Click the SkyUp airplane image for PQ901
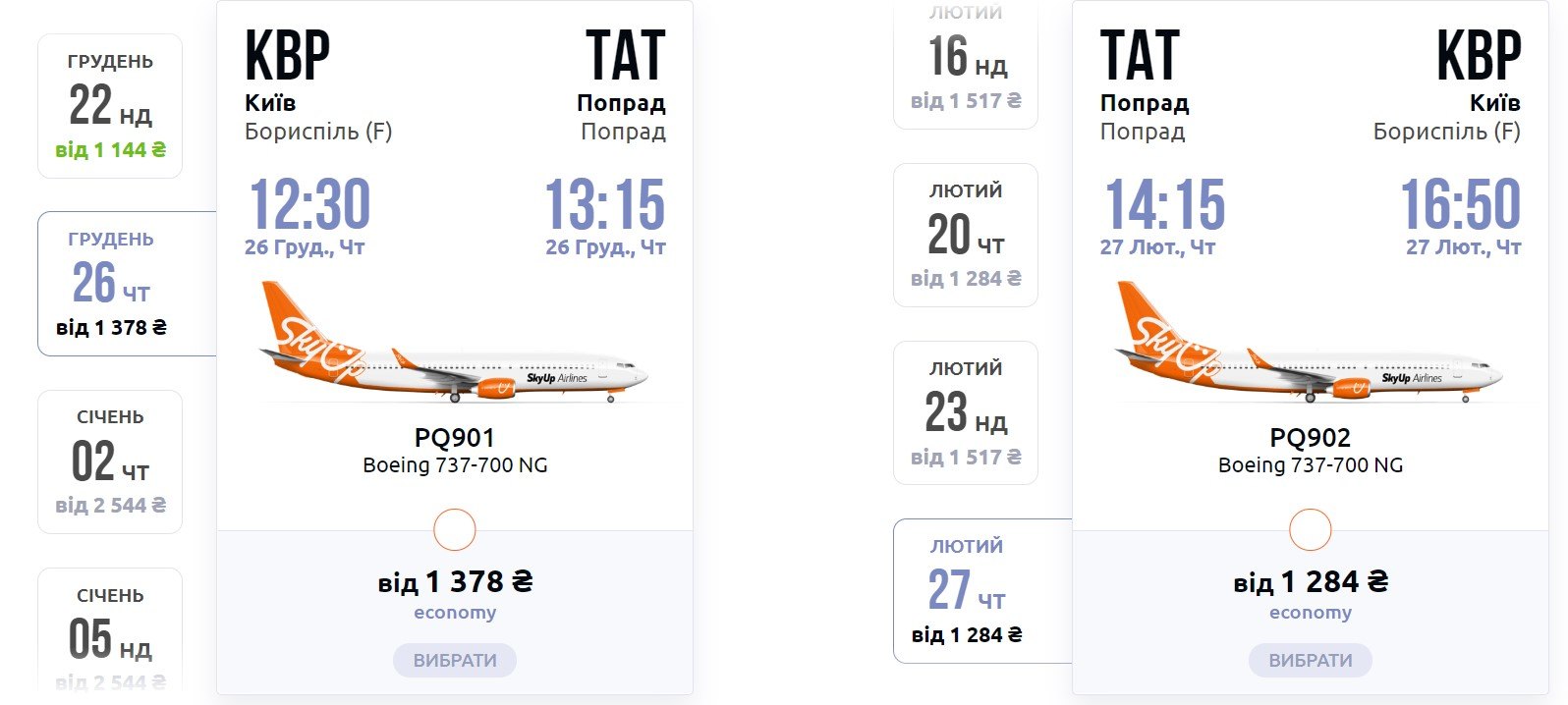1568x705 pixels. (453, 343)
